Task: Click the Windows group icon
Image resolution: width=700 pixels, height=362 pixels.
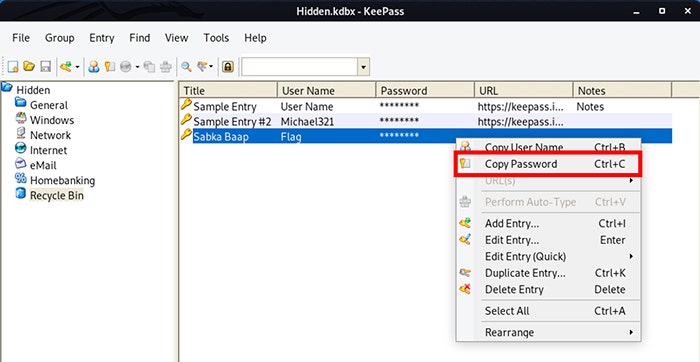Action: coord(21,118)
